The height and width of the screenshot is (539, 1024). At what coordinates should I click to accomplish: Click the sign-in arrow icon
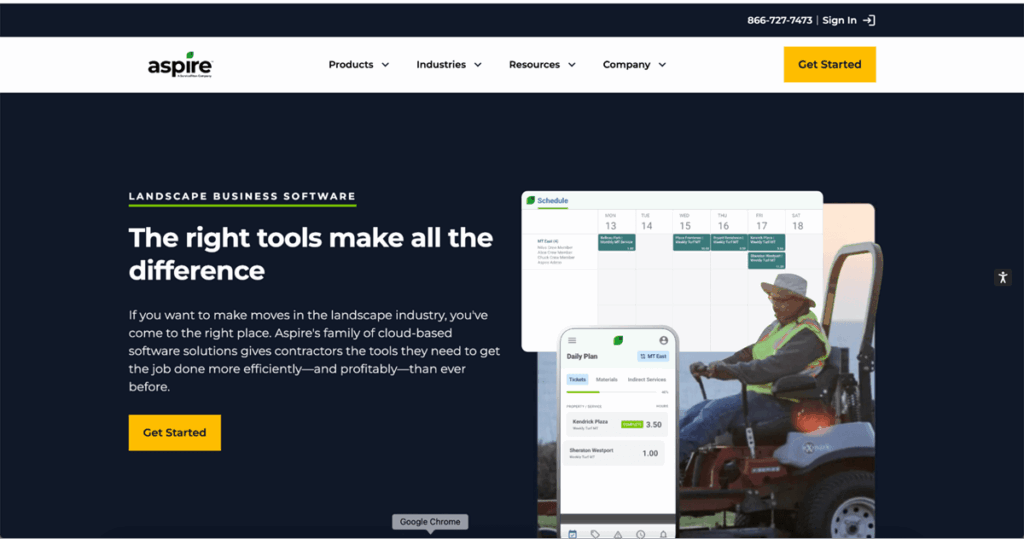pyautogui.click(x=869, y=20)
